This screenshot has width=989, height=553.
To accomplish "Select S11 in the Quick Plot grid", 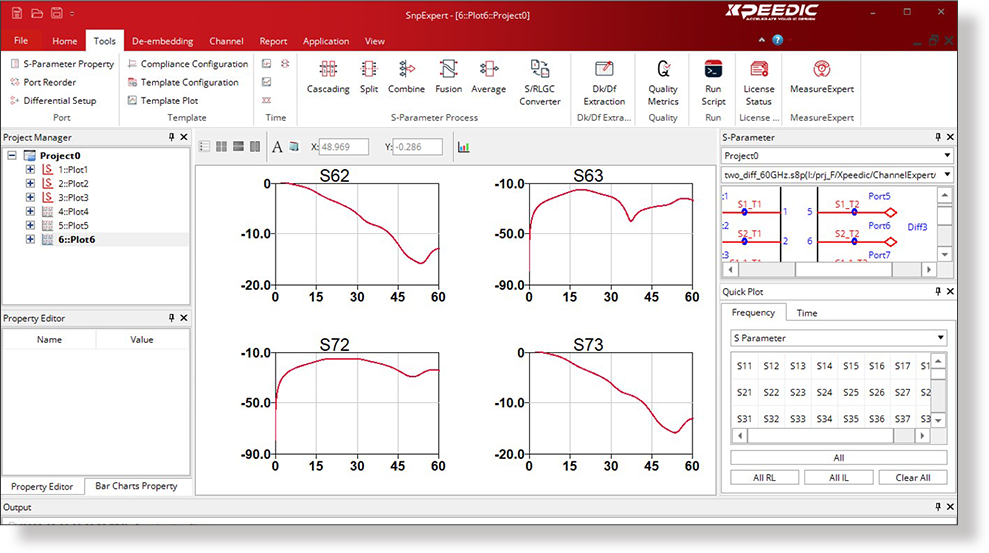I will tap(744, 366).
